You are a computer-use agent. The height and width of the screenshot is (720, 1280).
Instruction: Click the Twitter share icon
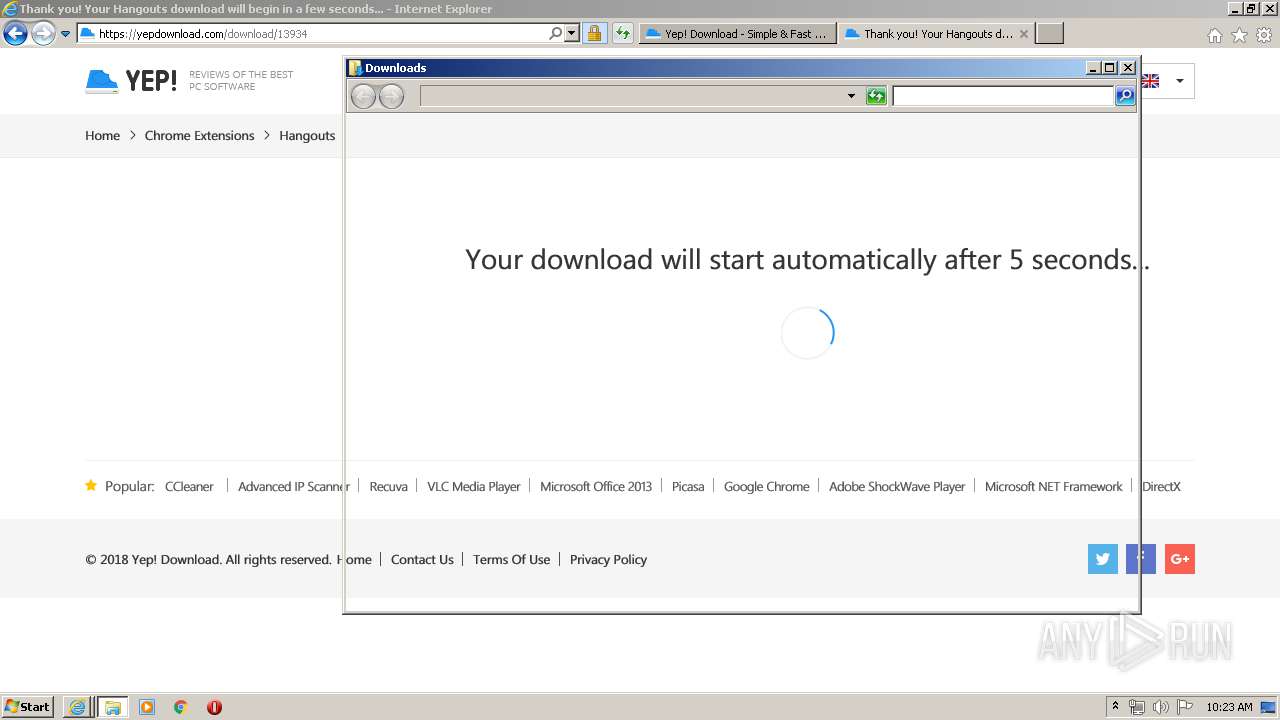pos(1103,559)
